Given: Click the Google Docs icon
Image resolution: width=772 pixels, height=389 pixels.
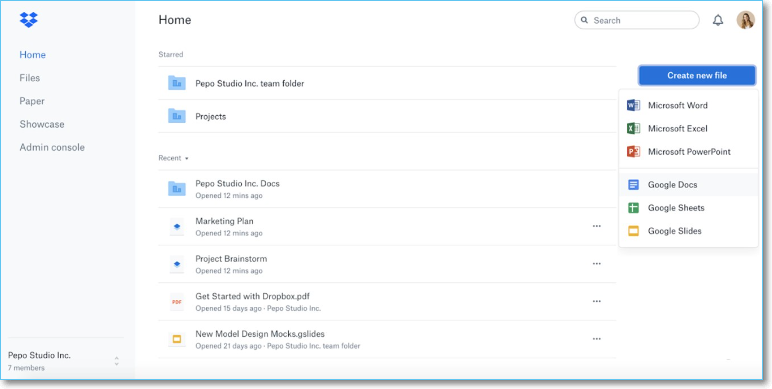Looking at the screenshot, I should point(633,185).
